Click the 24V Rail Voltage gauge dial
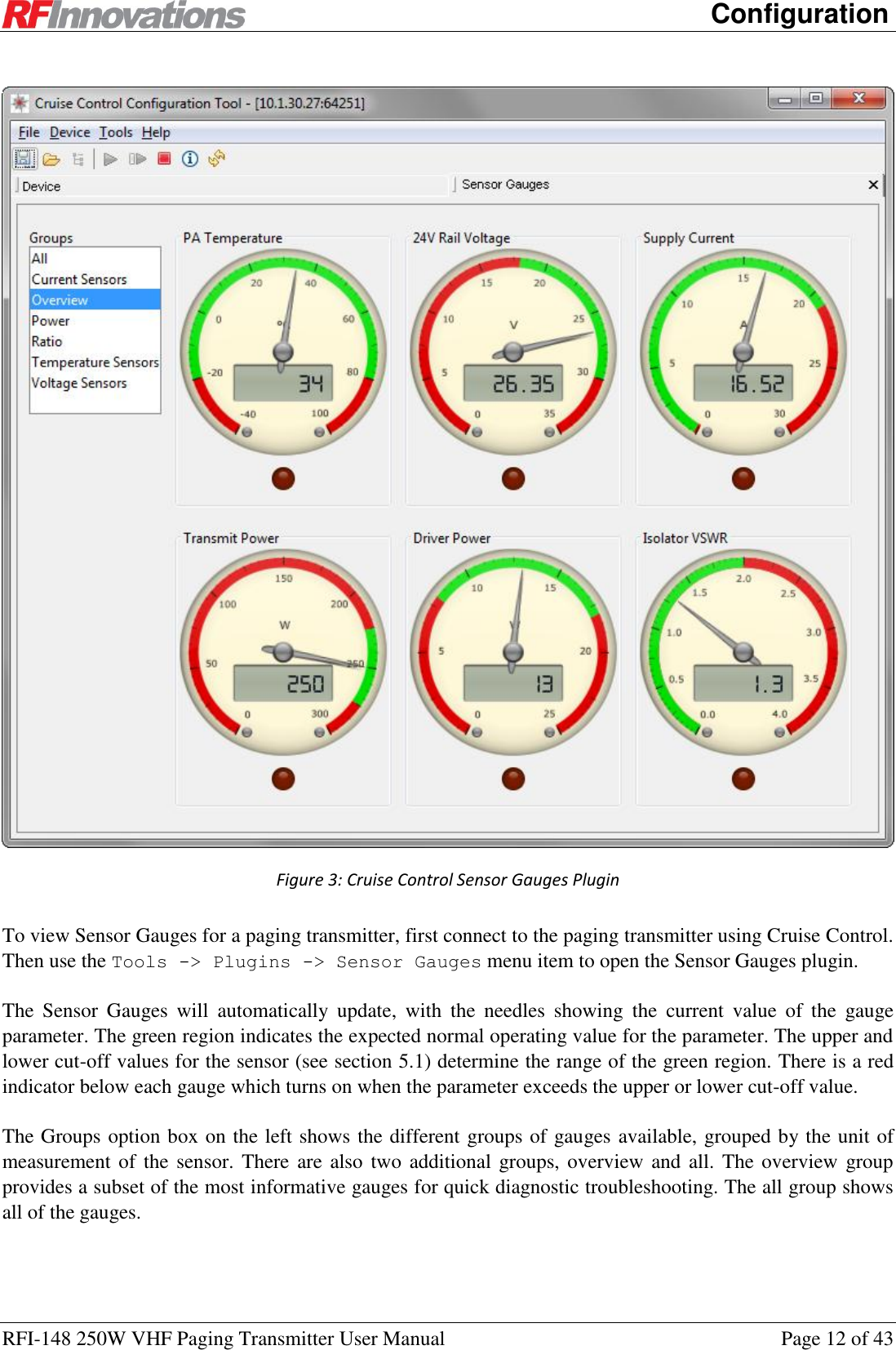Screen dimensions: 896x1350 point(513,353)
